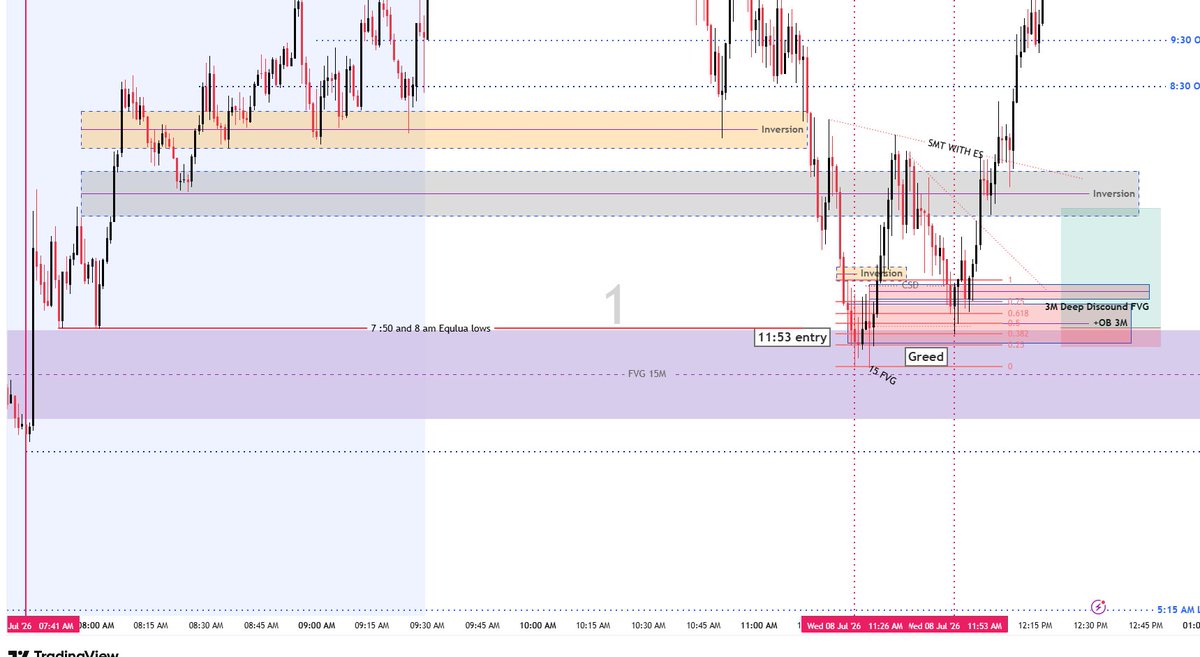Click '10:45 AM' on the time axis
Screen dimensions: 1200x657
(x=703, y=626)
